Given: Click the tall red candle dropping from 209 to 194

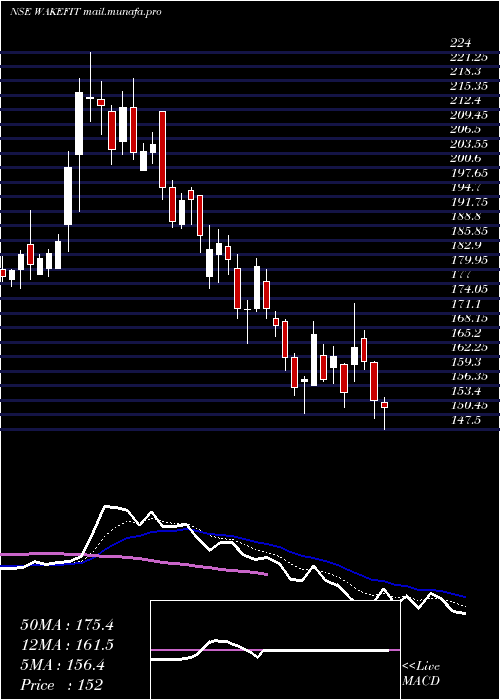Looking at the screenshot, I should click(163, 150).
